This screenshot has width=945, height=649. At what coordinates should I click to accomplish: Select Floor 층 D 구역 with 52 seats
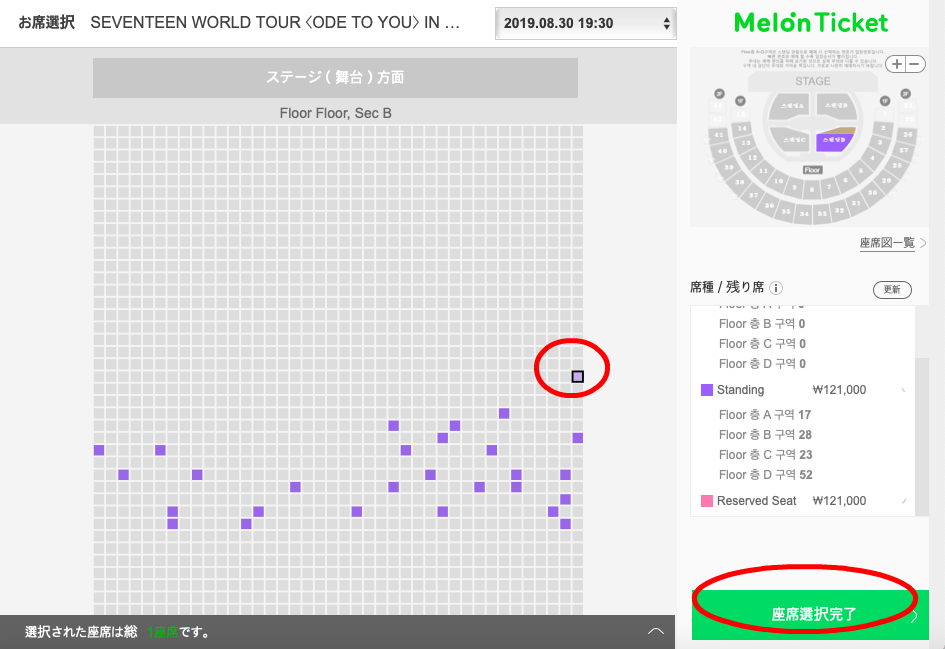tap(764, 475)
